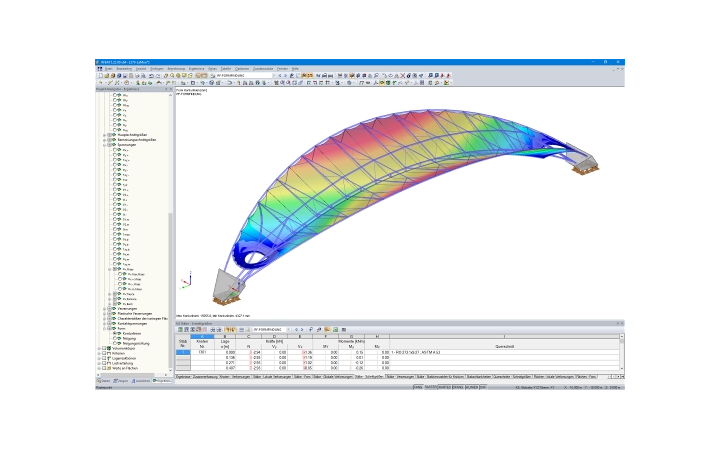Go to next load case in main toolbar
The height and width of the screenshot is (450, 720).
point(286,76)
